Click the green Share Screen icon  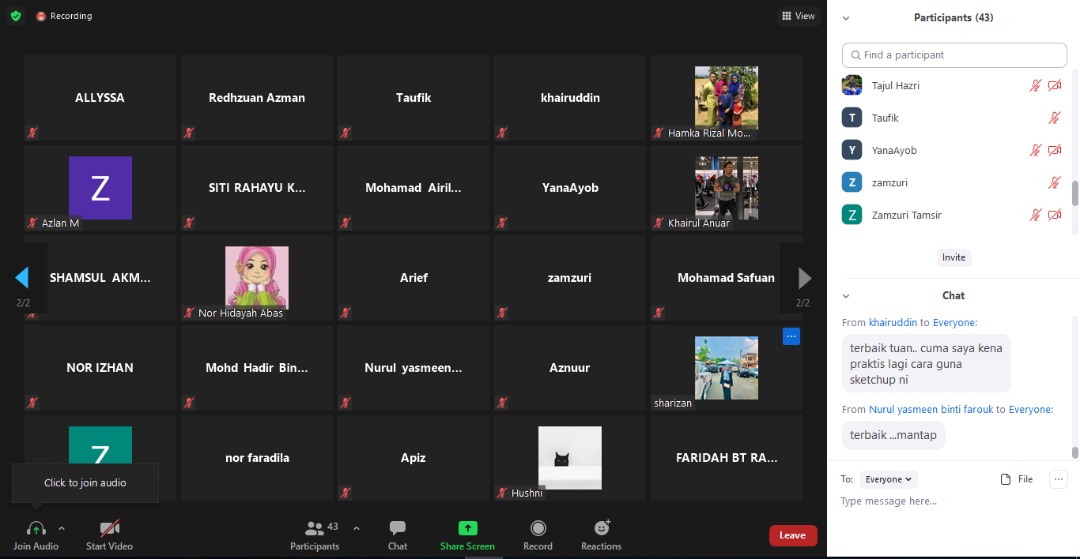coord(467,528)
